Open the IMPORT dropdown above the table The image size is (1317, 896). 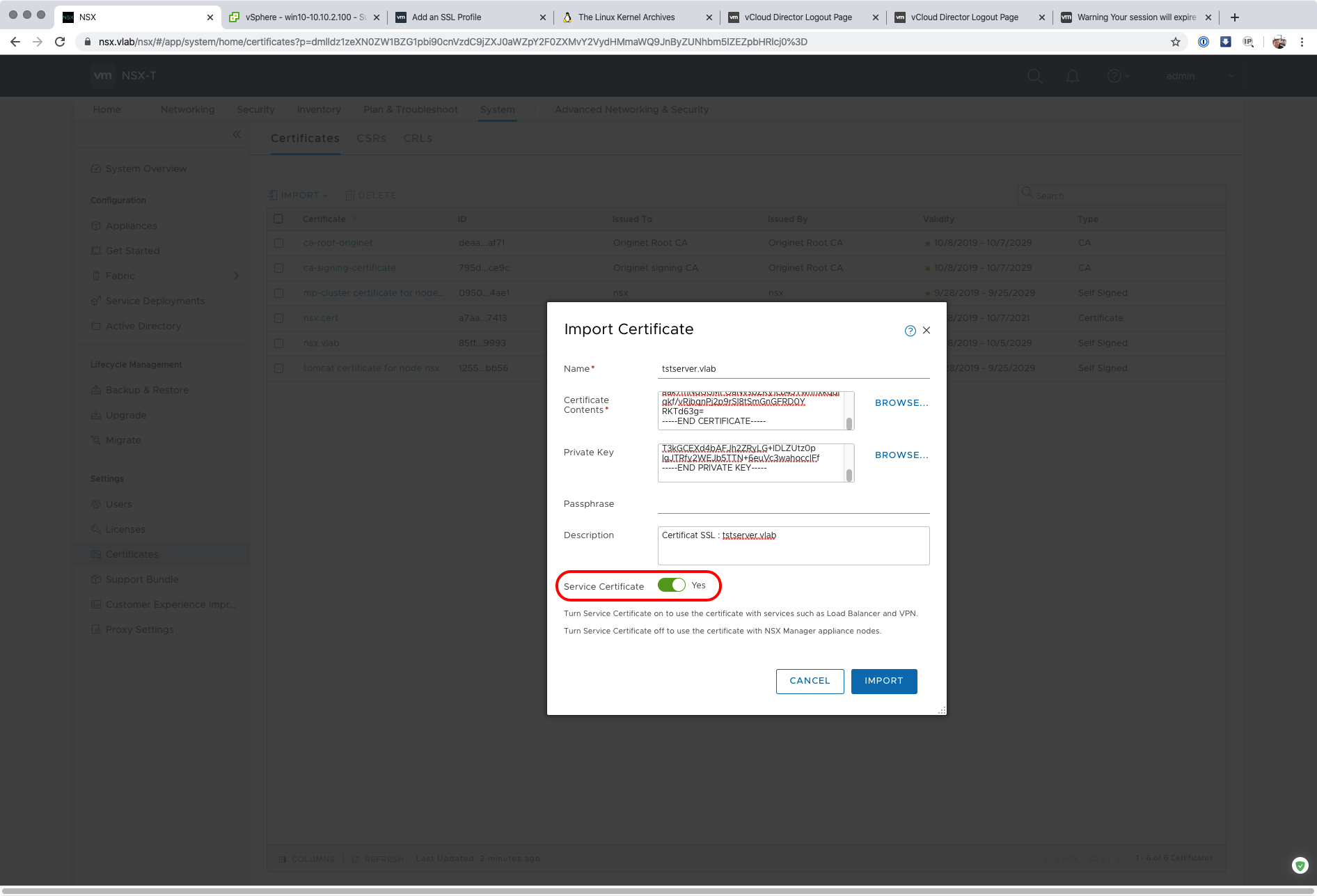(x=299, y=196)
